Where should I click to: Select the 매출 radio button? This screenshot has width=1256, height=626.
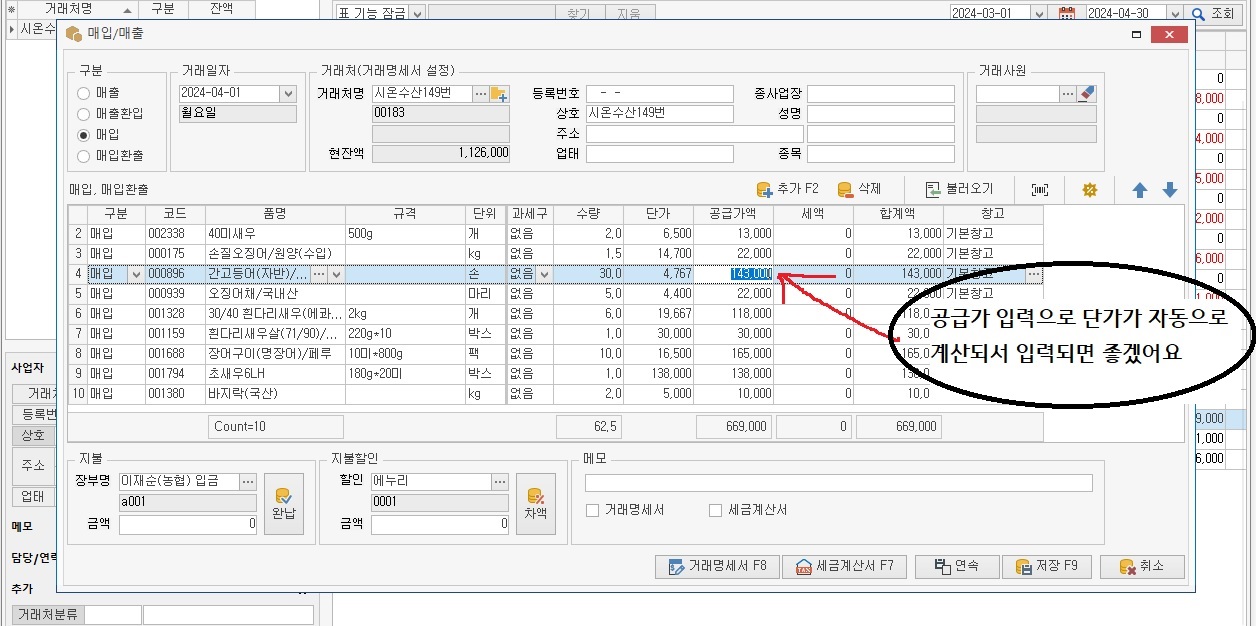[84, 93]
